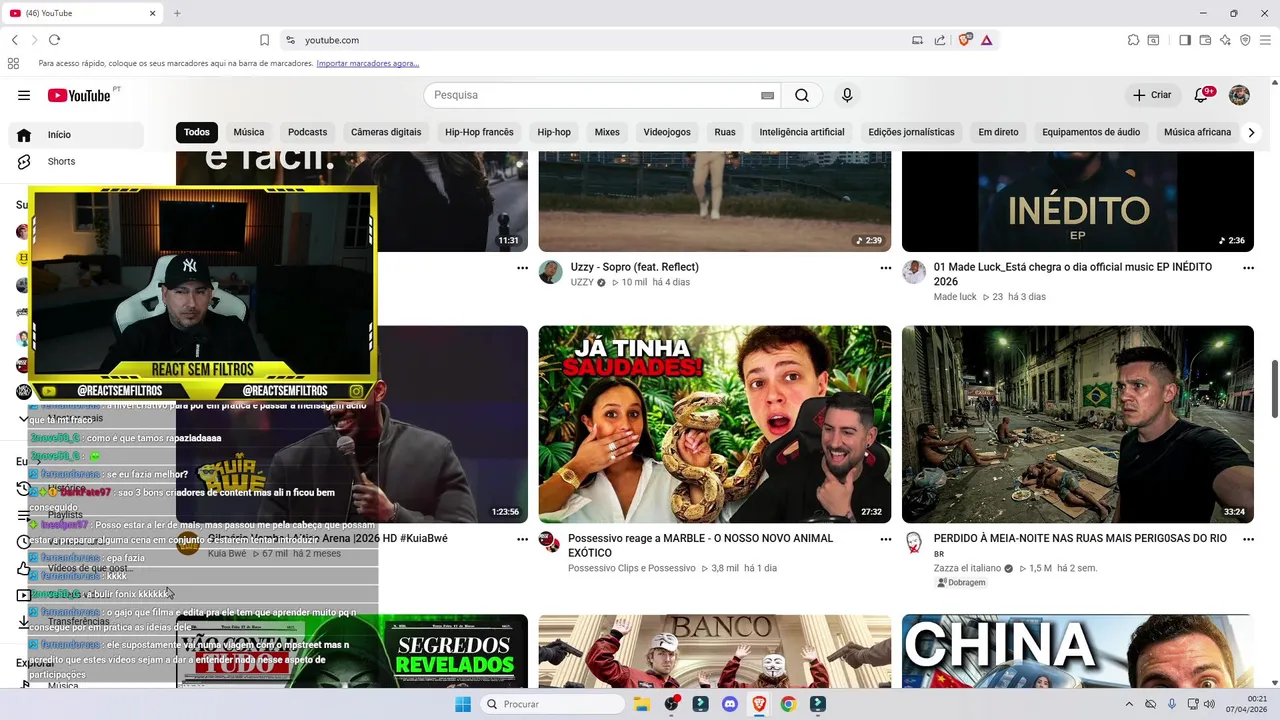The image size is (1280, 720).
Task: Open the Brave Wallet icon
Action: (x=1205, y=40)
